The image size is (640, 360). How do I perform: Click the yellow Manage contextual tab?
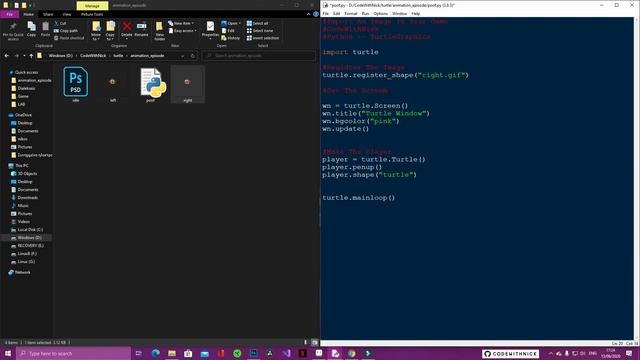click(x=92, y=6)
